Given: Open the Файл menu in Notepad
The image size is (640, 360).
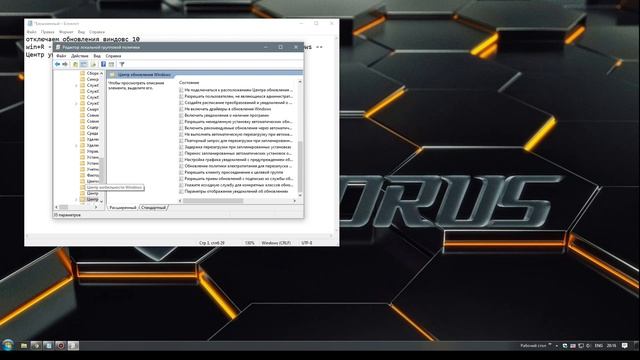Looking at the screenshot, I should (31, 32).
